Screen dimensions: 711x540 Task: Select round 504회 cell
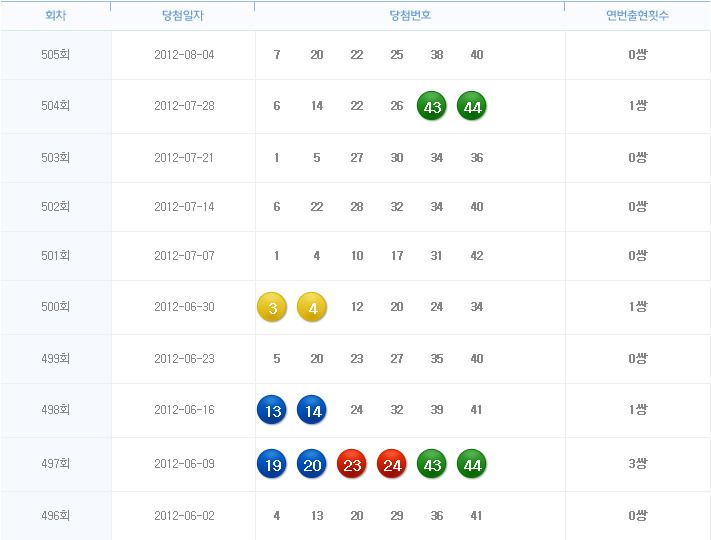(55, 106)
